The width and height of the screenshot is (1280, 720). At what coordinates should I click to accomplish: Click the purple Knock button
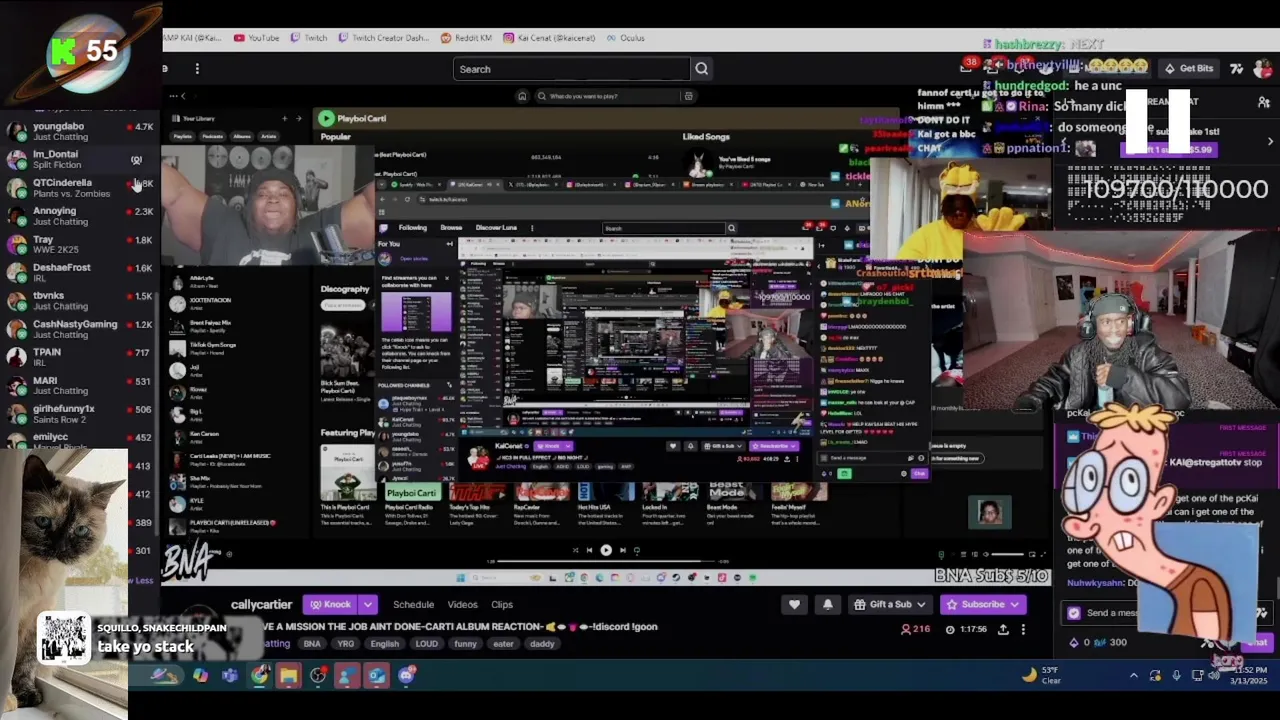331,604
